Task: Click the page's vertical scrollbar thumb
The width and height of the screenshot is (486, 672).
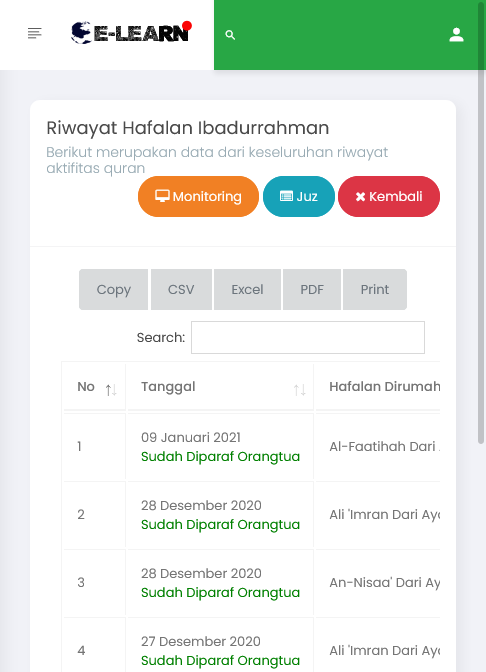Action: [x=481, y=223]
